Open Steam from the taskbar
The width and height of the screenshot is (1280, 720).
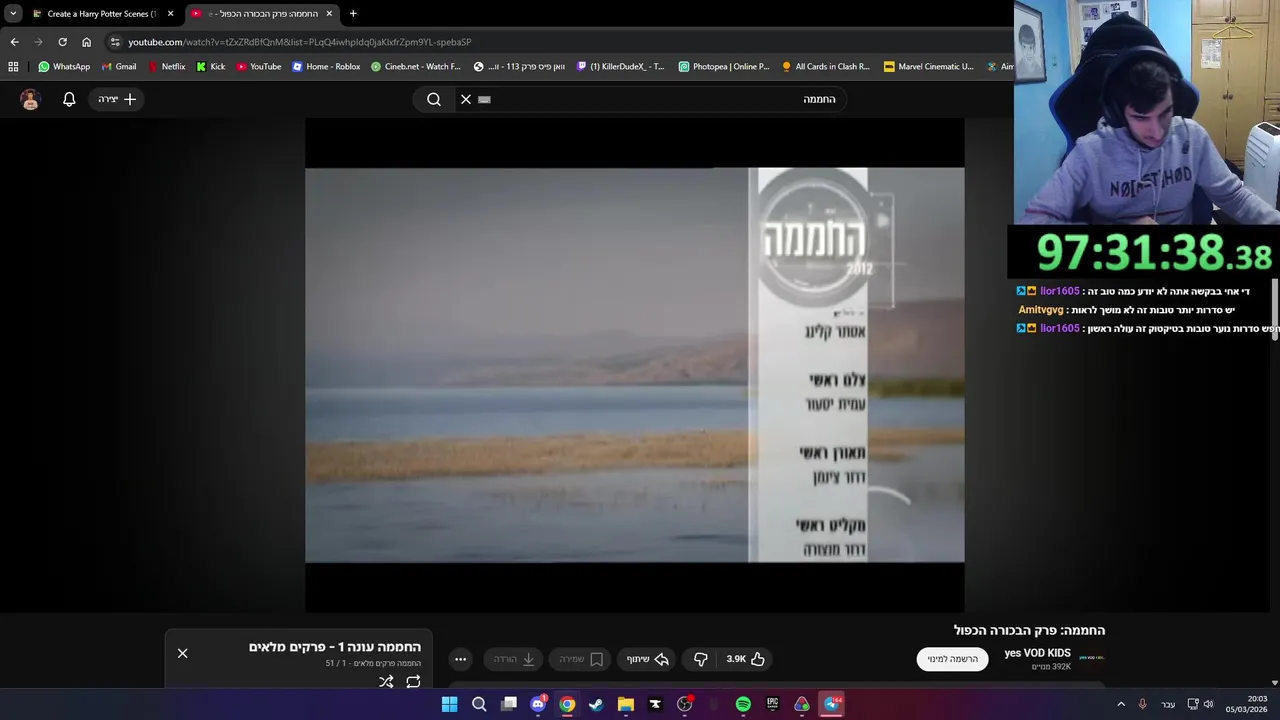596,704
